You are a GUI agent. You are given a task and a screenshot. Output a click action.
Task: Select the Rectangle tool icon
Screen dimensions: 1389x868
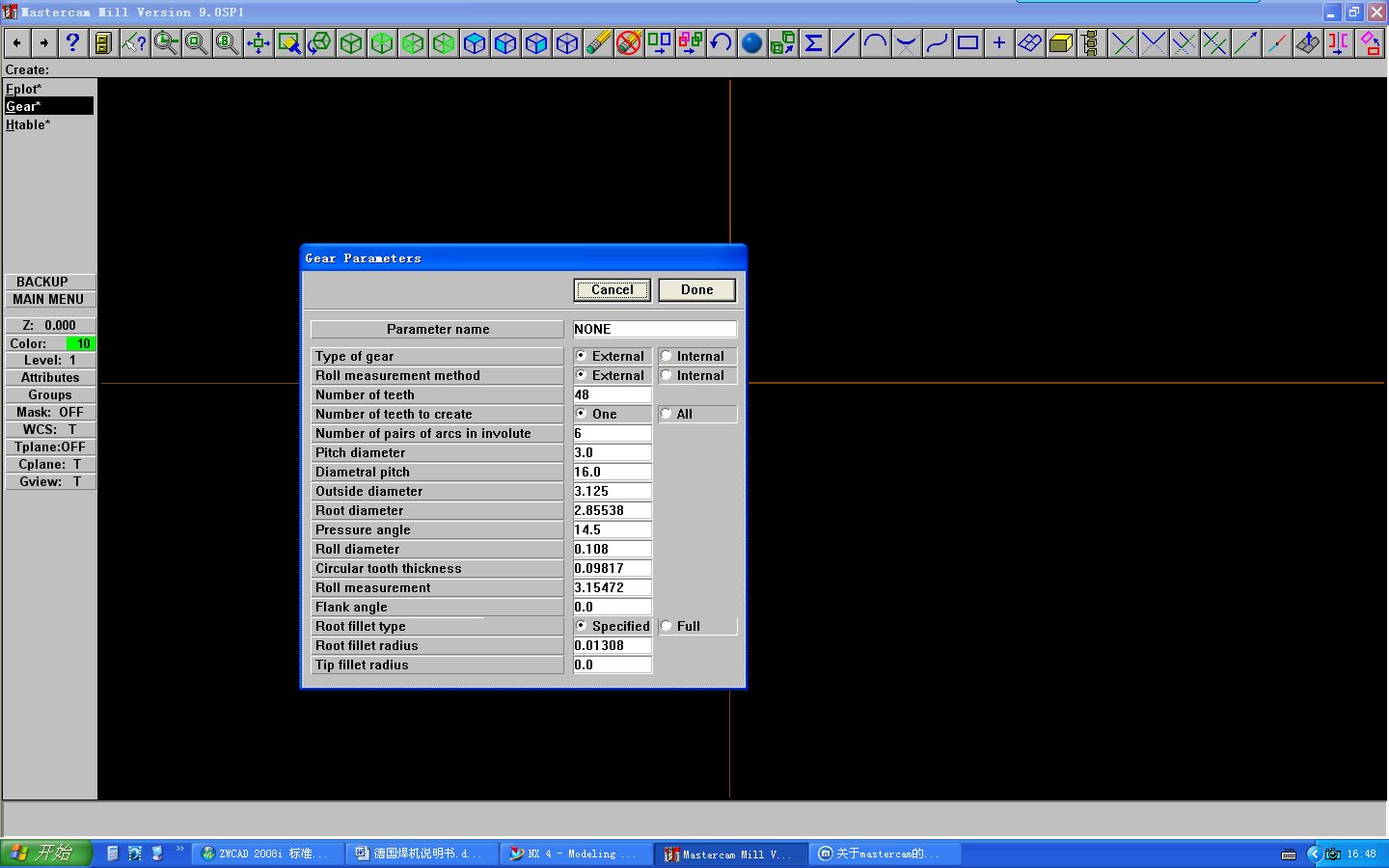click(x=967, y=42)
